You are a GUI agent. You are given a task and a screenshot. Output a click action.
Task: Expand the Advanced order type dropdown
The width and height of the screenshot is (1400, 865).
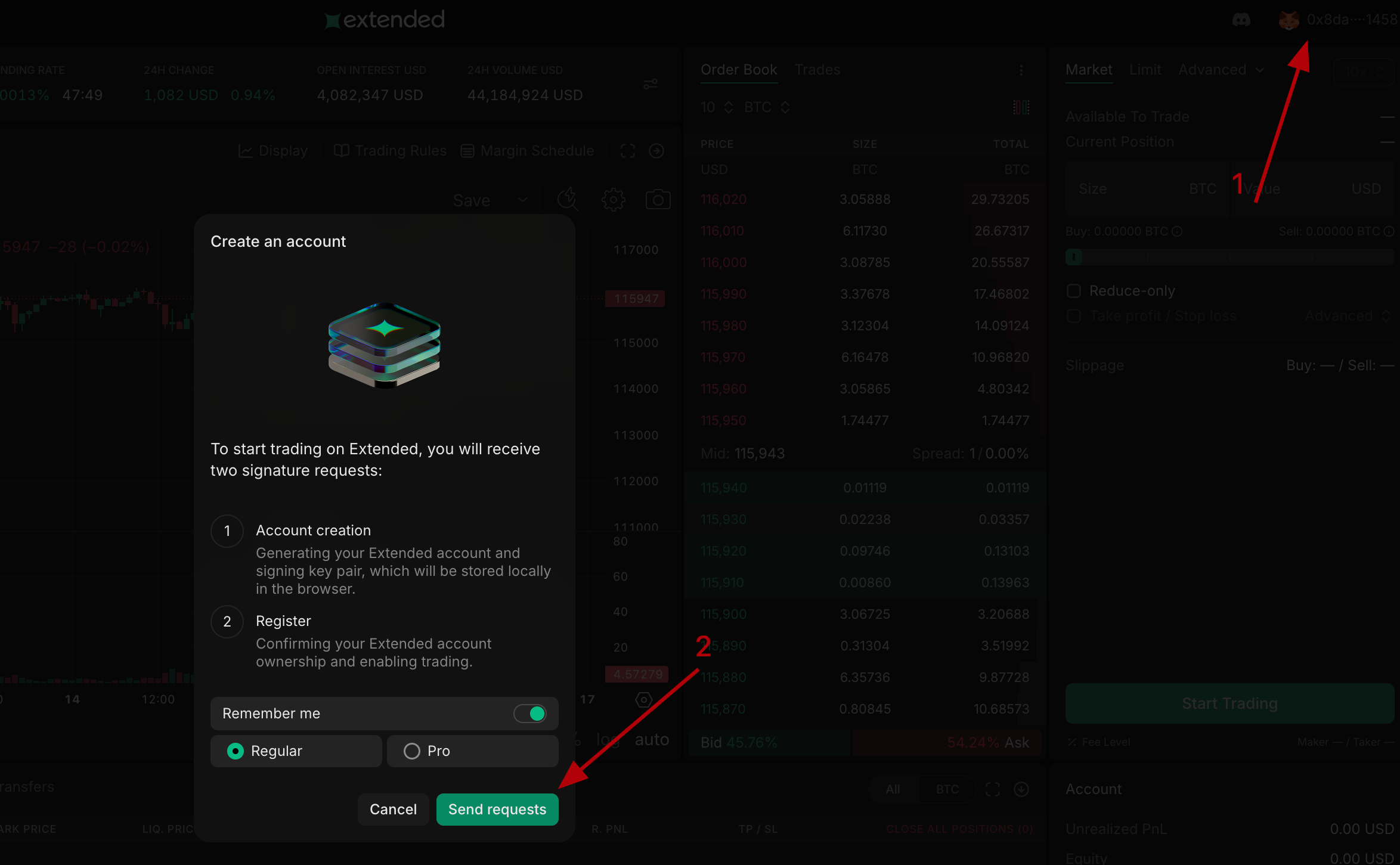point(1221,70)
